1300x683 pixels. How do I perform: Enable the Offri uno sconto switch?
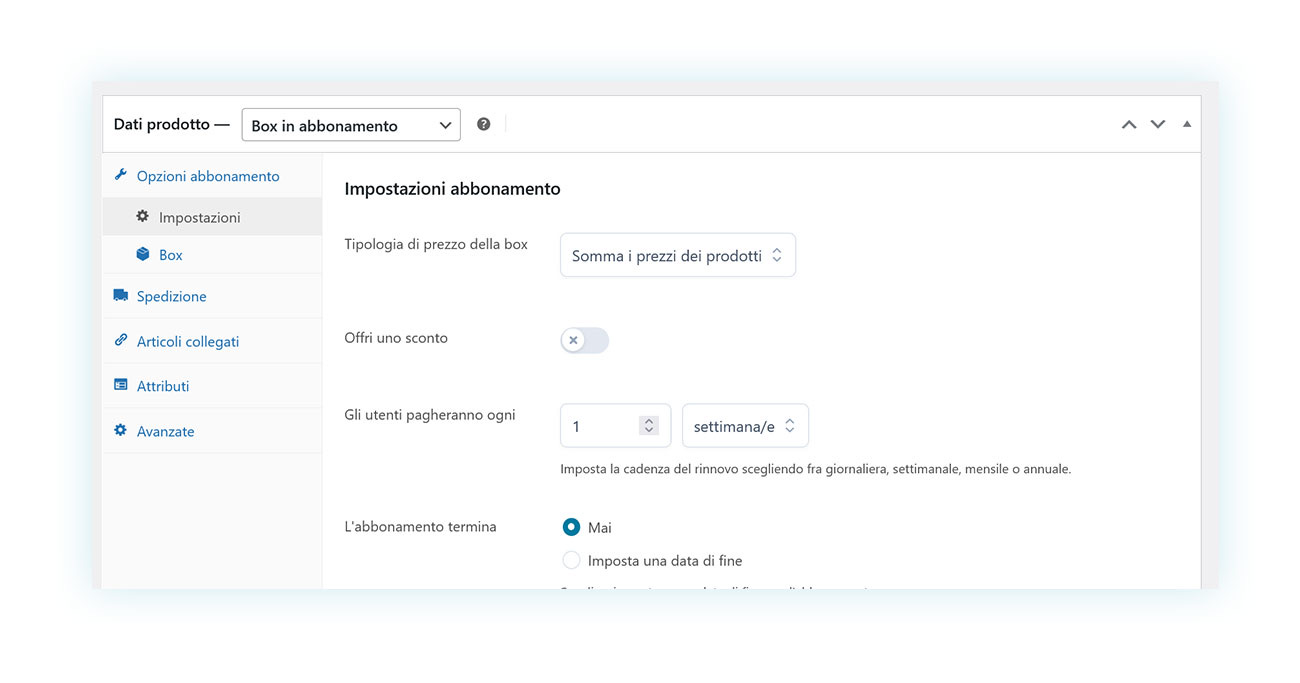pos(584,340)
